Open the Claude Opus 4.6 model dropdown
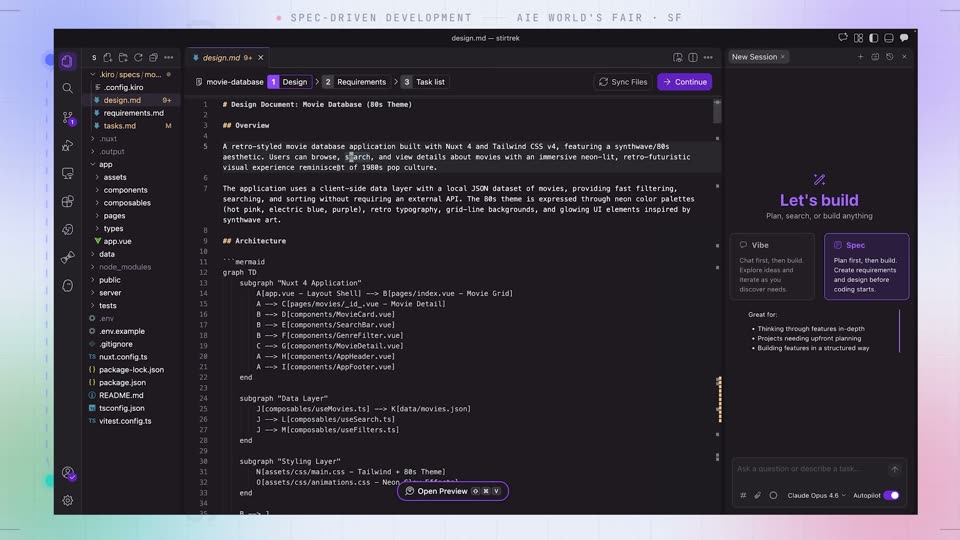This screenshot has width=960, height=540. point(816,495)
